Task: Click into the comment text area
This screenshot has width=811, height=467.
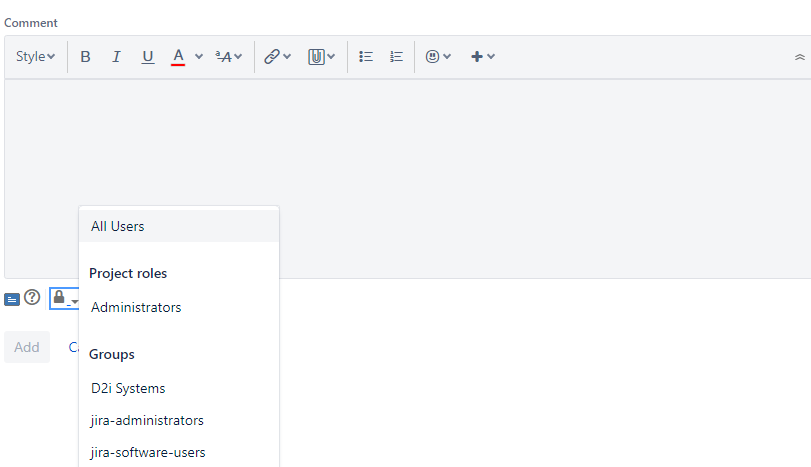Action: pos(408,178)
